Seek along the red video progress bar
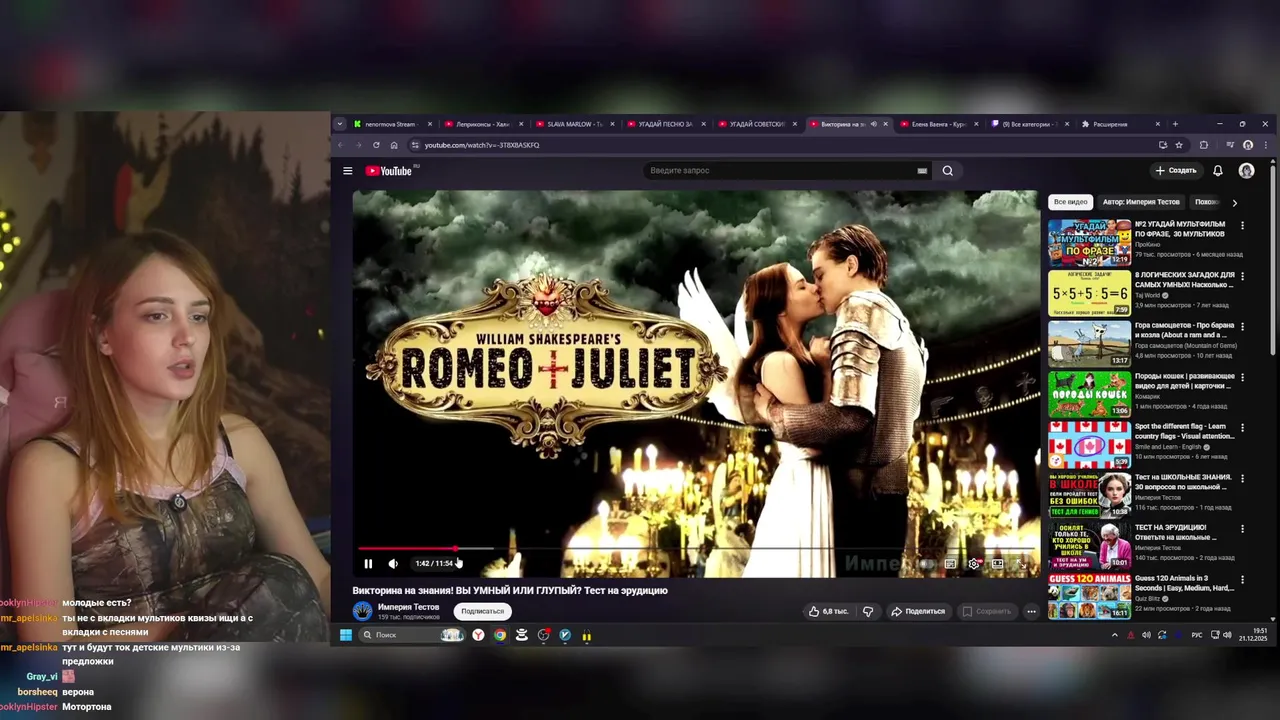Screen dimensions: 1280x720 pos(697,548)
